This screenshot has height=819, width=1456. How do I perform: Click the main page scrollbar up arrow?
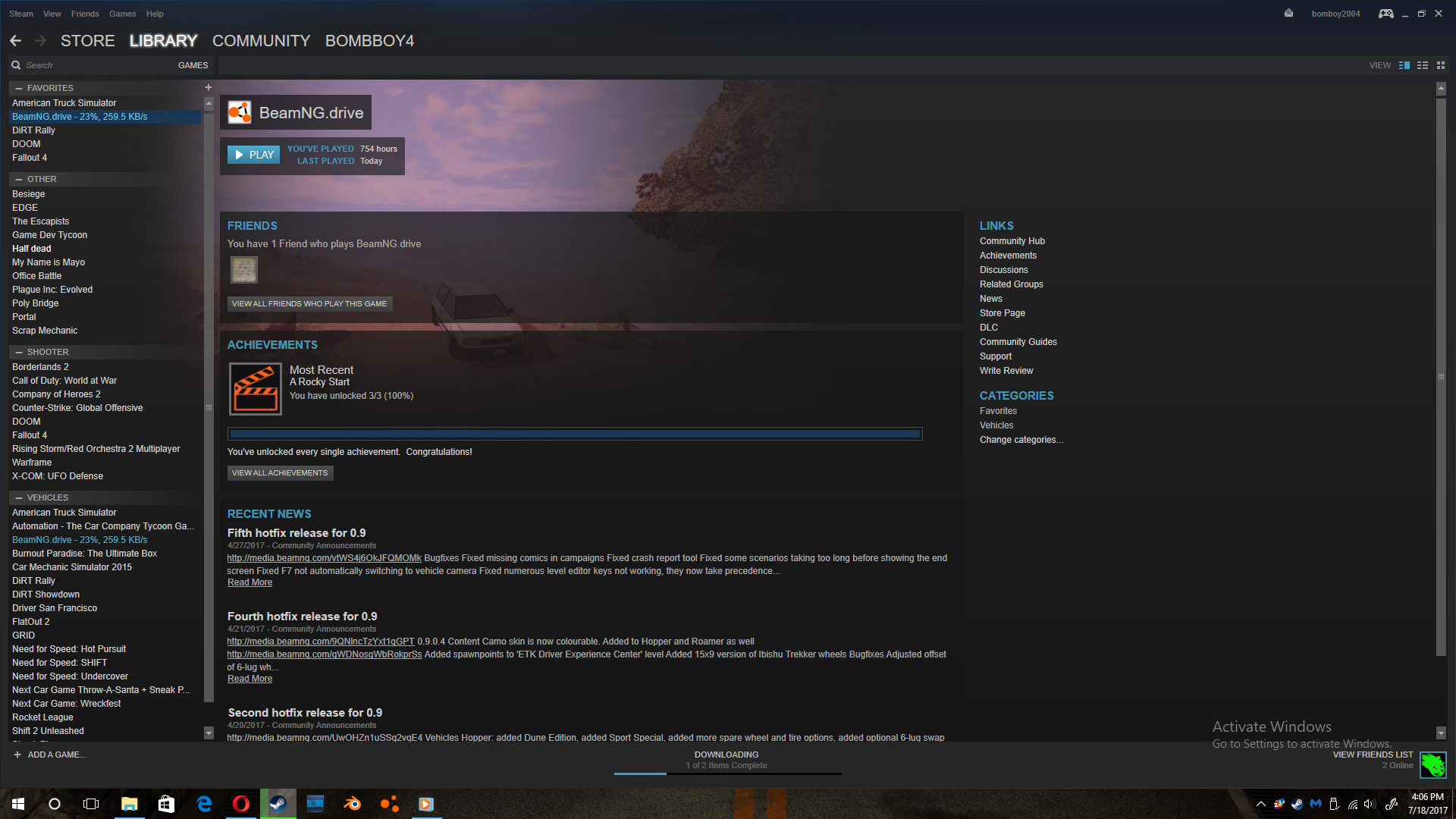pos(1441,89)
